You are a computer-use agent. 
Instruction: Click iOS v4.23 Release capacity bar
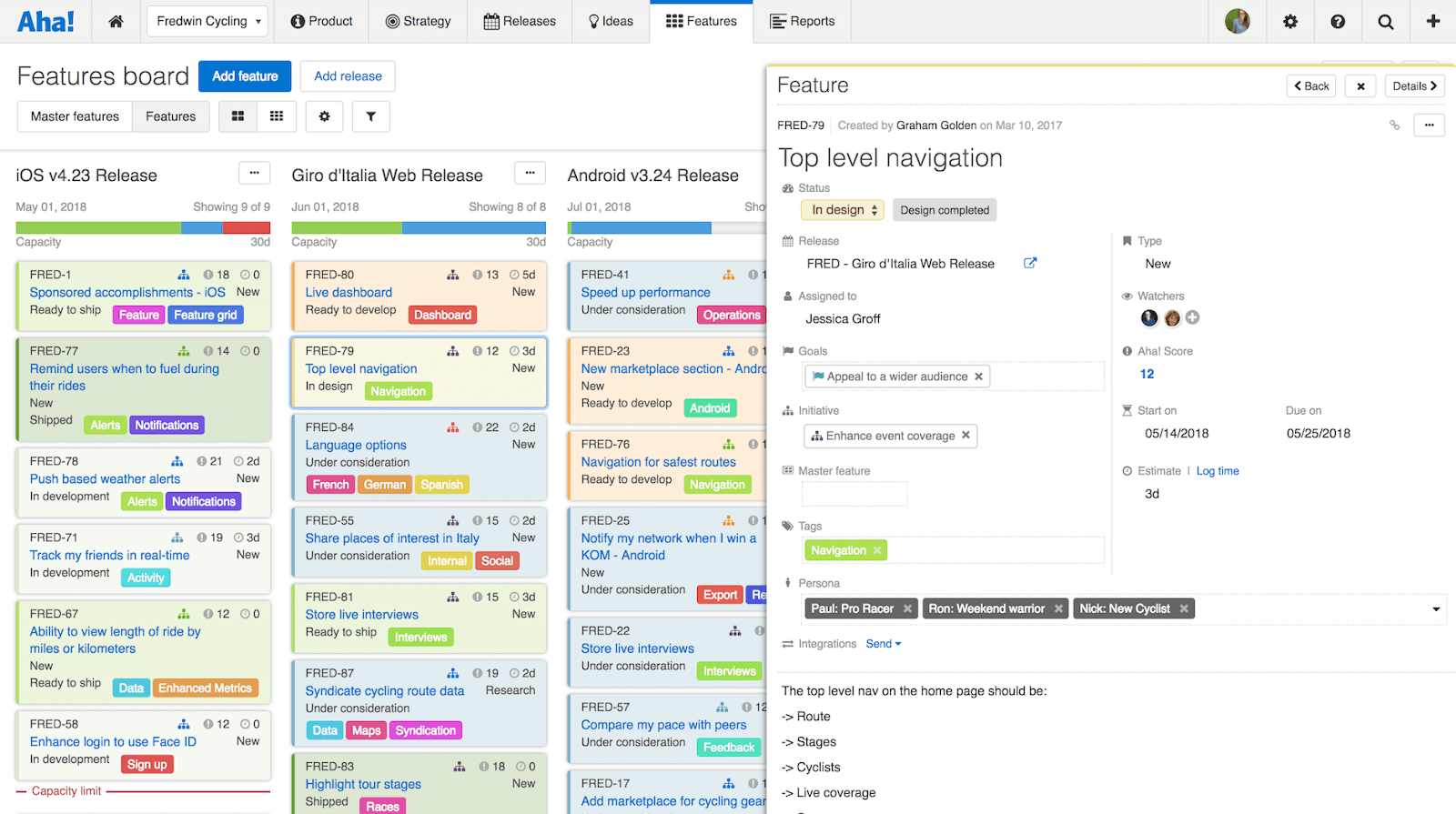[143, 227]
